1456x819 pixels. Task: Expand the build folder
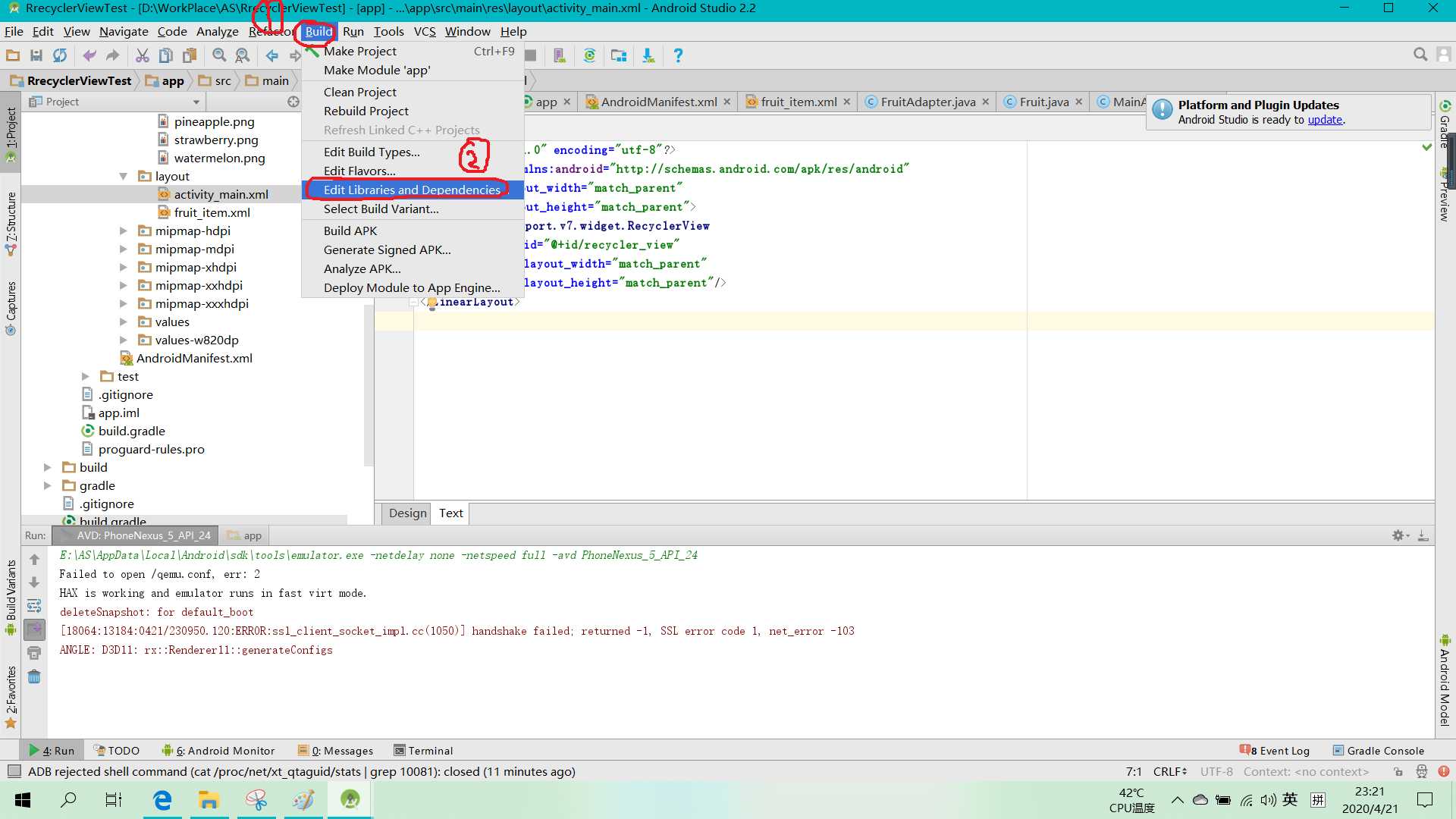[x=47, y=468]
